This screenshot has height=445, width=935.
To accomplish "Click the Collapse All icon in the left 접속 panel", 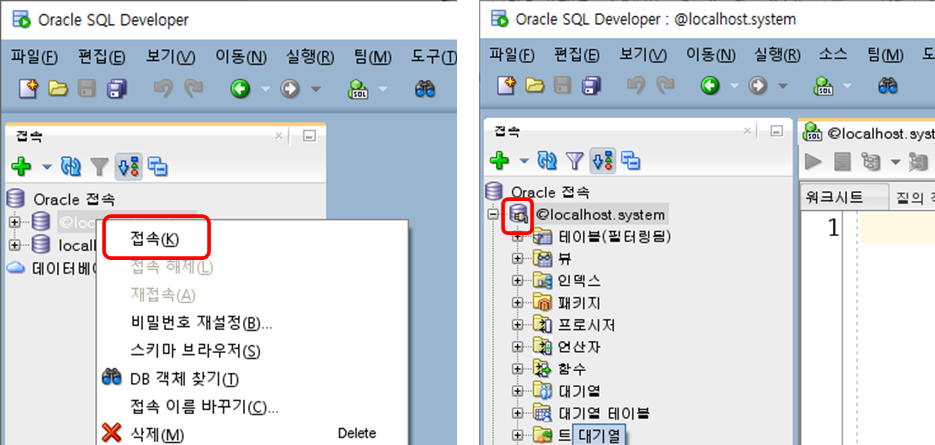I will point(157,167).
